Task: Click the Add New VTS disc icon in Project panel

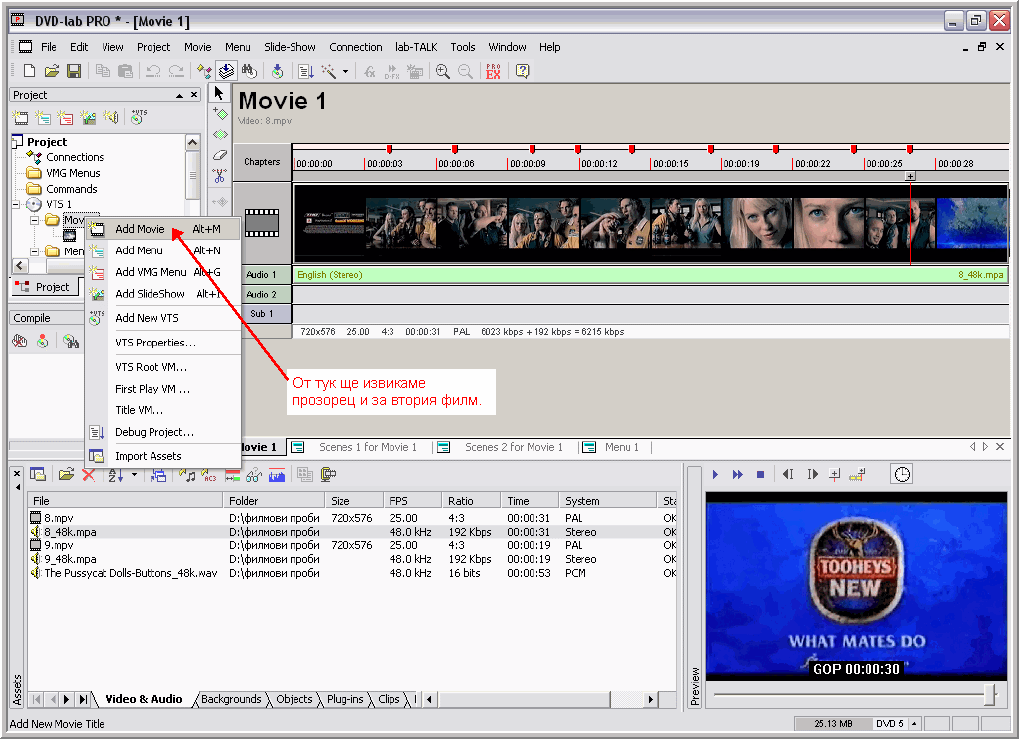Action: tap(138, 116)
